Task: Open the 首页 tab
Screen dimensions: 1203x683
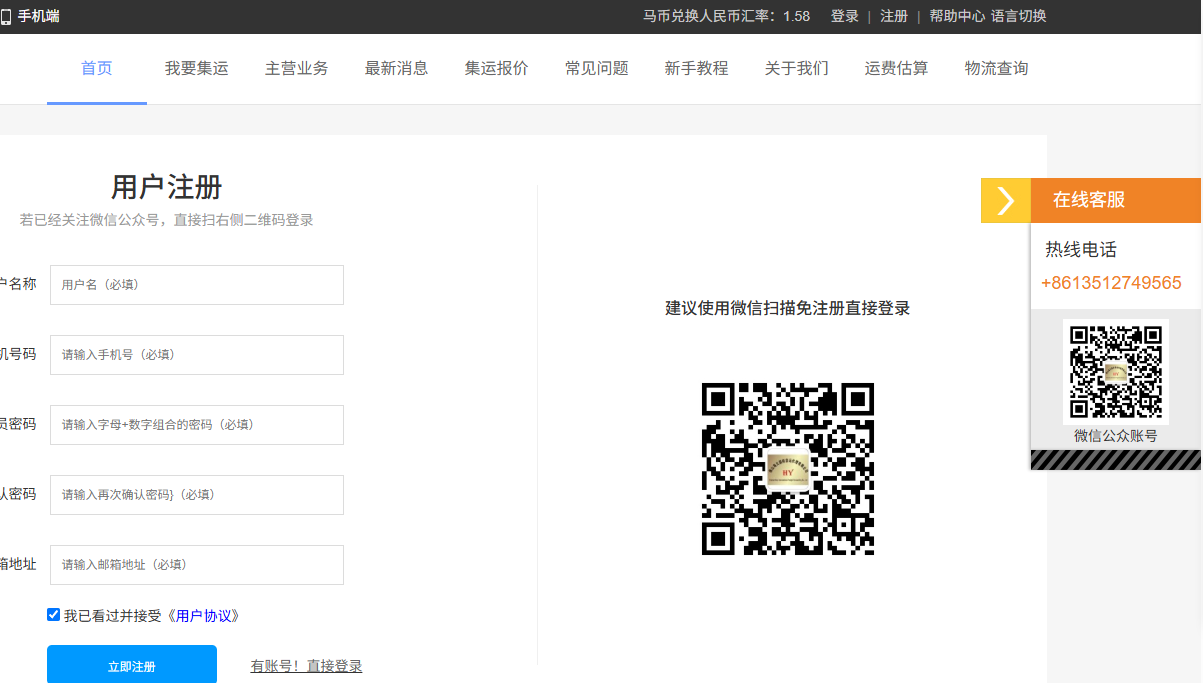Action: tap(97, 68)
